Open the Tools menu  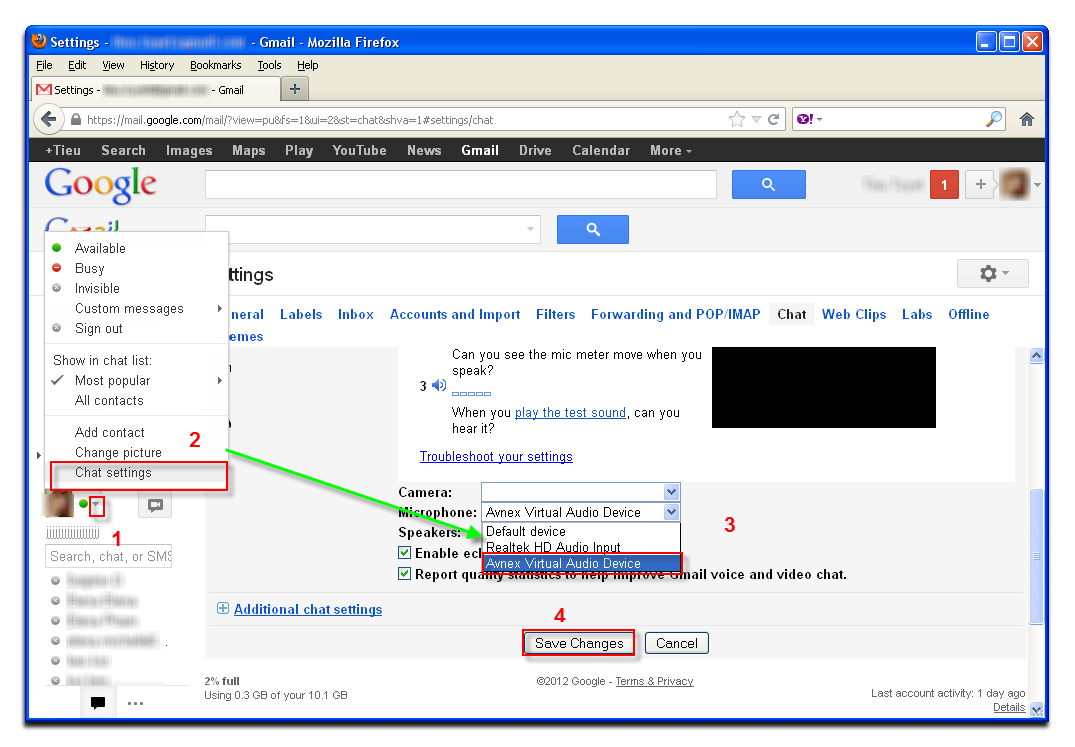[269, 65]
